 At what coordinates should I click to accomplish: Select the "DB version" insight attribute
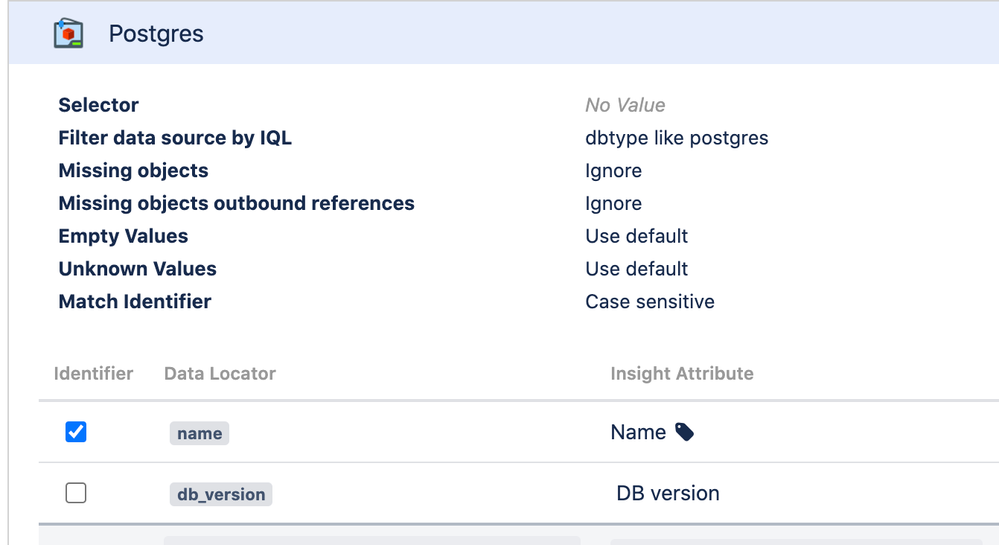[x=668, y=493]
